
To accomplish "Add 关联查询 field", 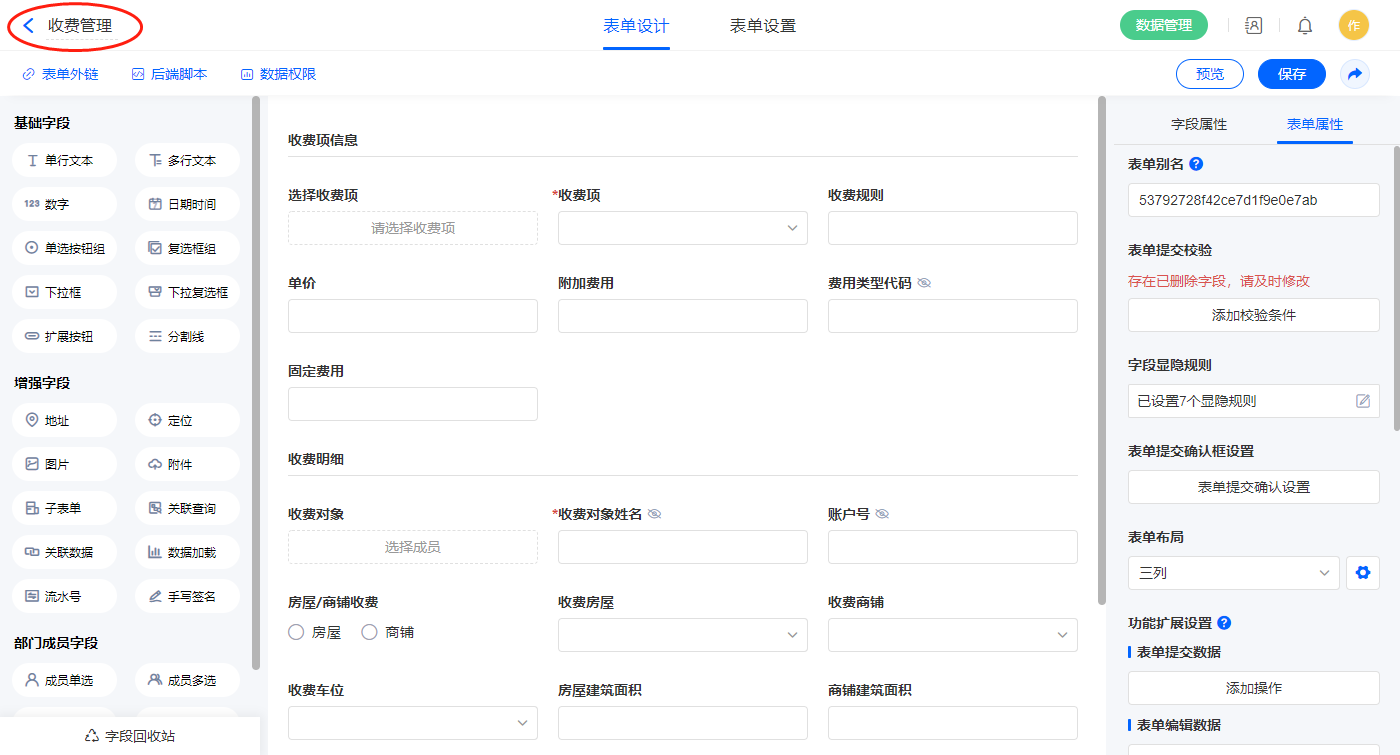I will 187,508.
